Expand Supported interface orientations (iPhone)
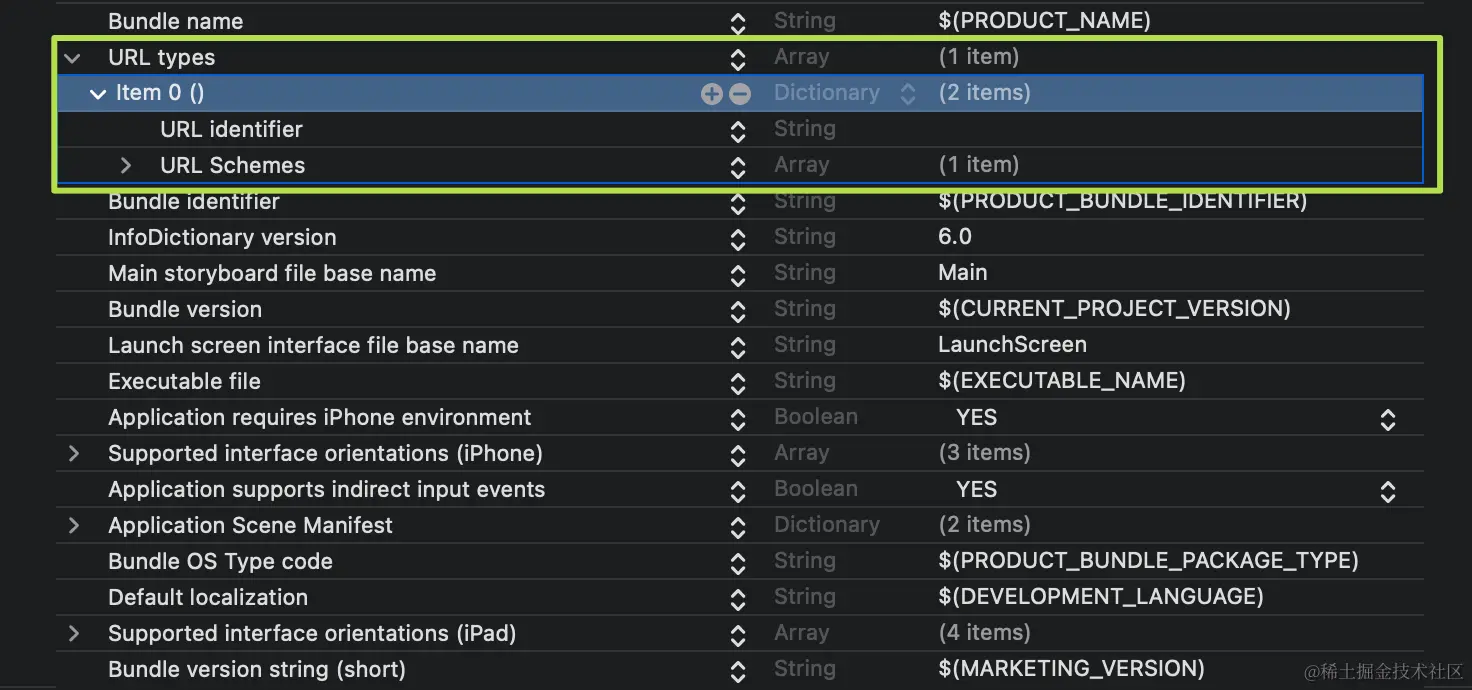The image size is (1472, 690). coord(73,453)
